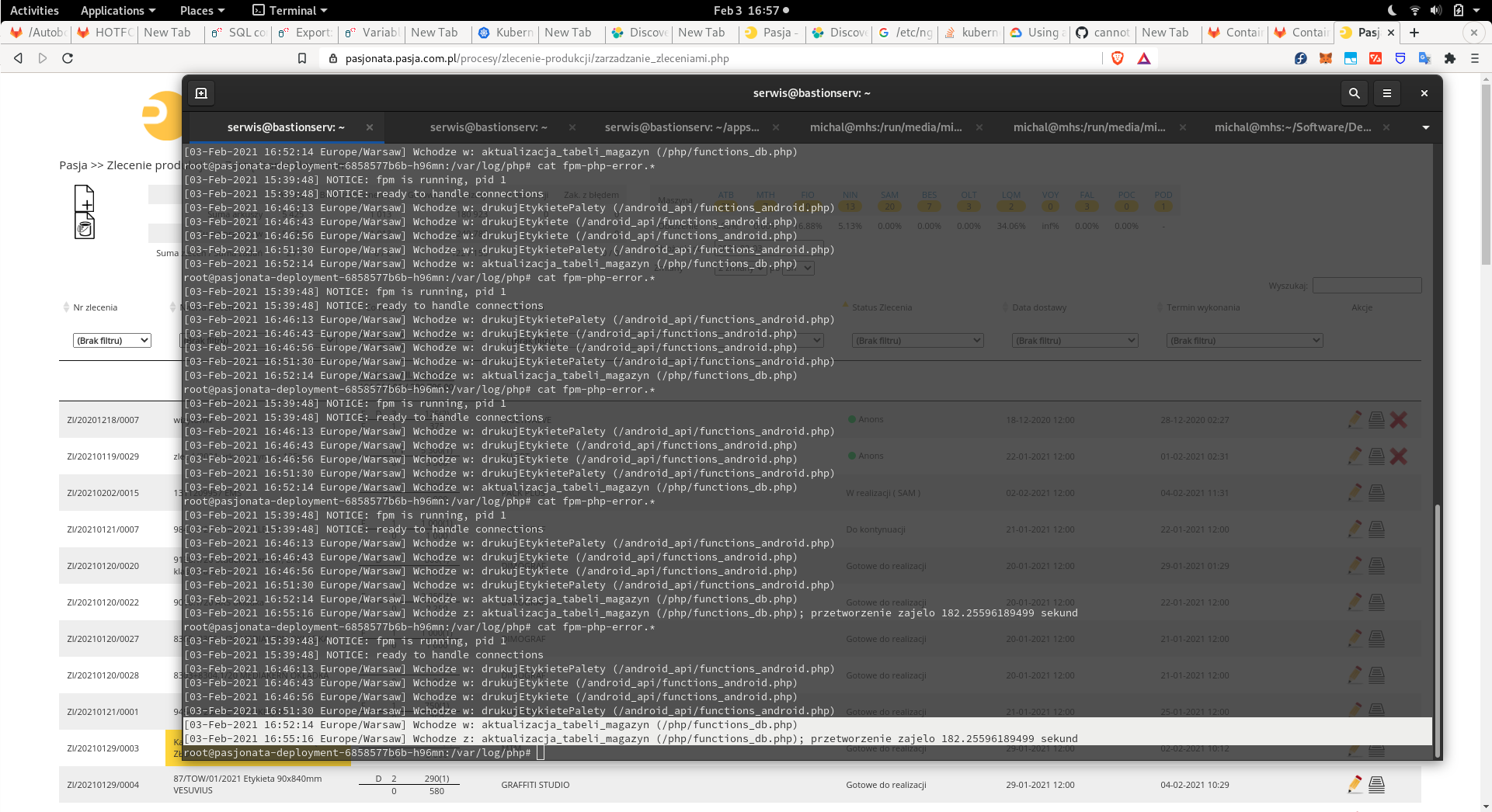
Task: Expand Nr zlecenia filter dropdown
Action: pyautogui.click(x=112, y=341)
